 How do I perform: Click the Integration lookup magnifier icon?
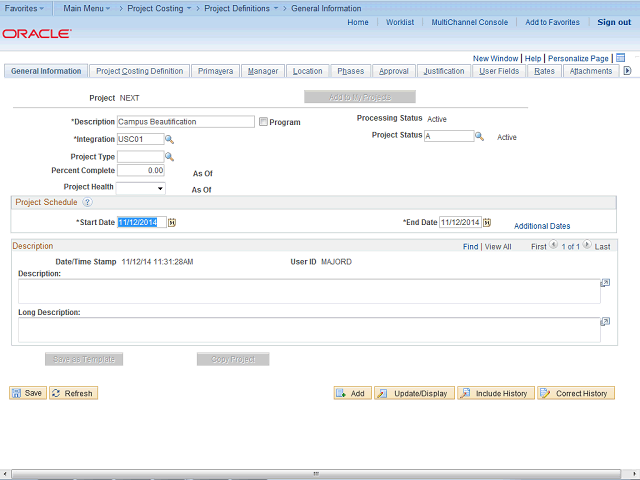[170, 139]
